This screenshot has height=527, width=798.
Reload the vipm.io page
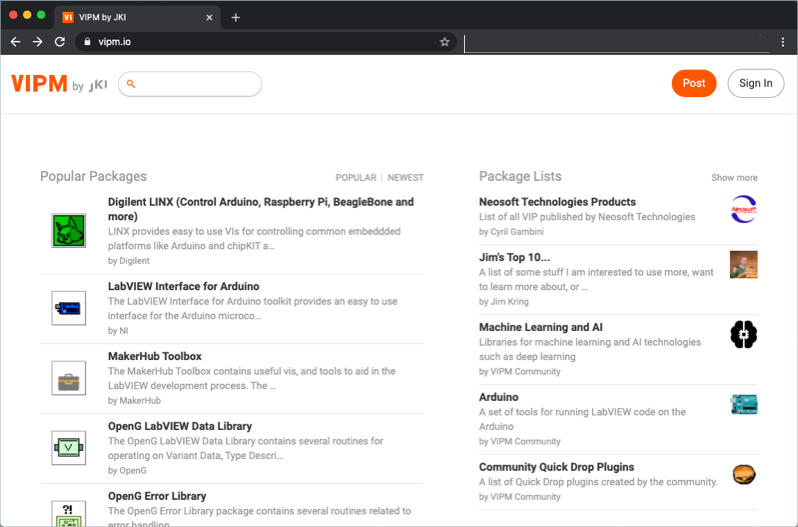[60, 42]
